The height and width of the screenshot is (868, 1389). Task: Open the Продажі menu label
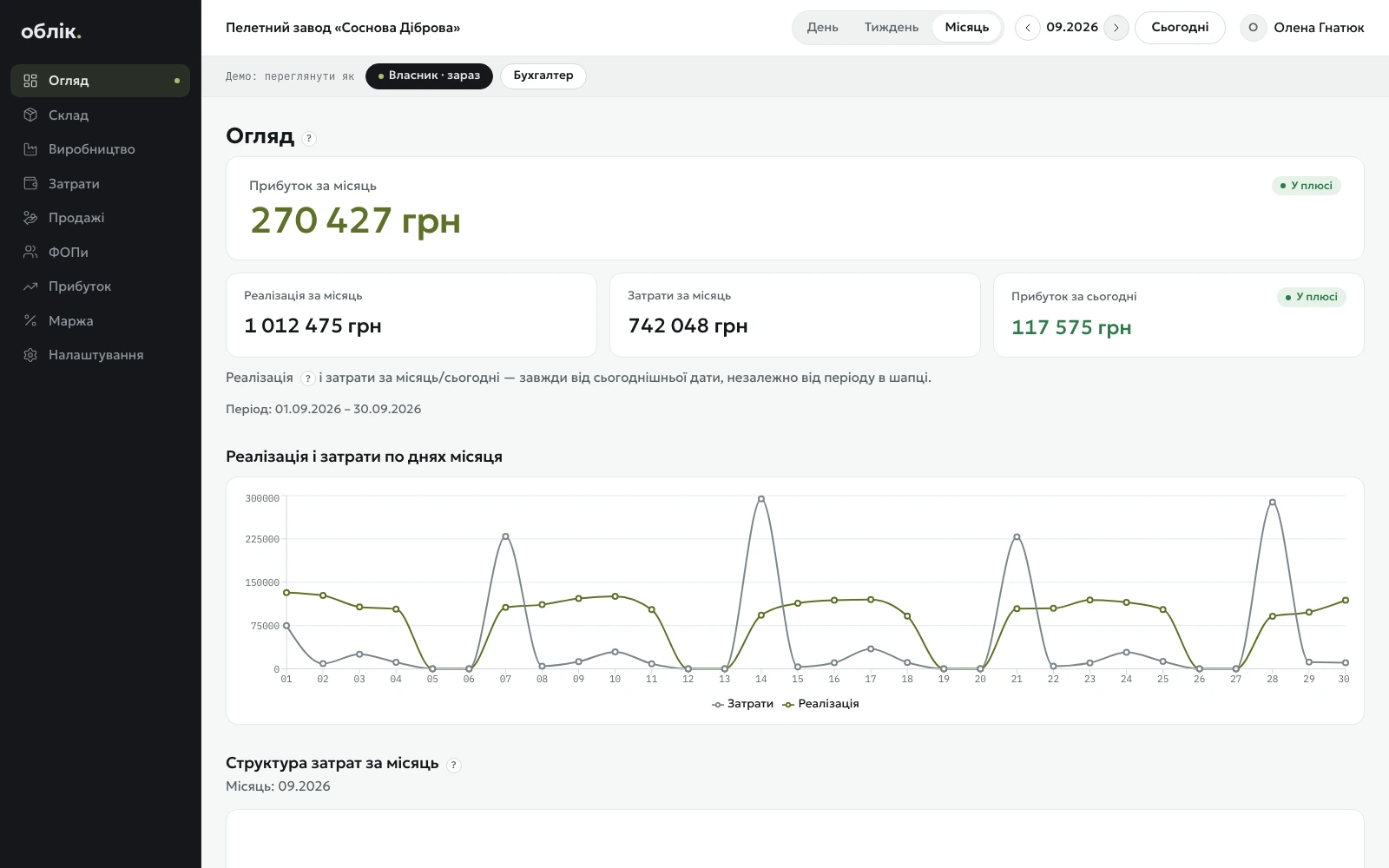click(x=76, y=218)
